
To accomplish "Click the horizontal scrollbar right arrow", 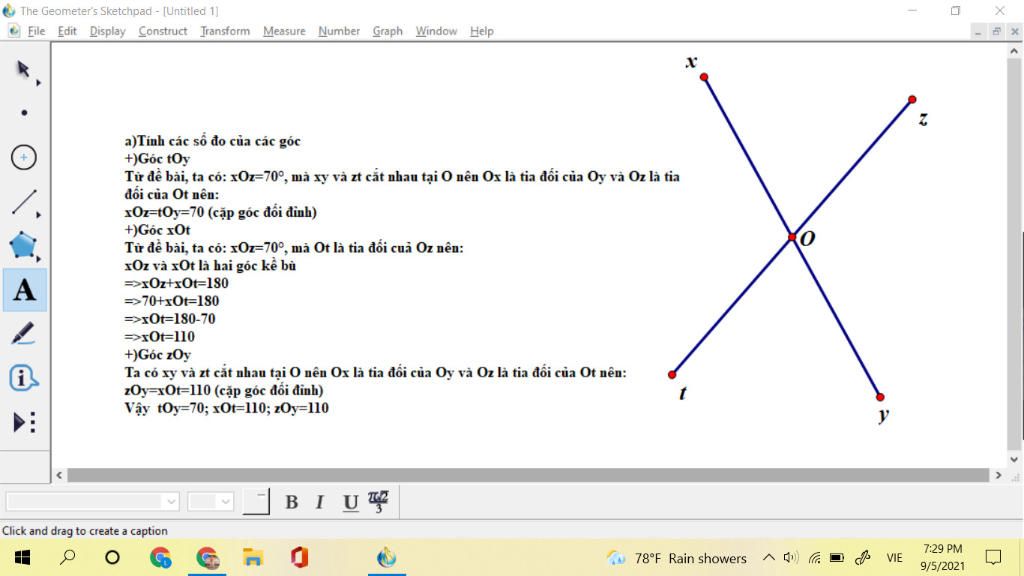I will click(998, 475).
